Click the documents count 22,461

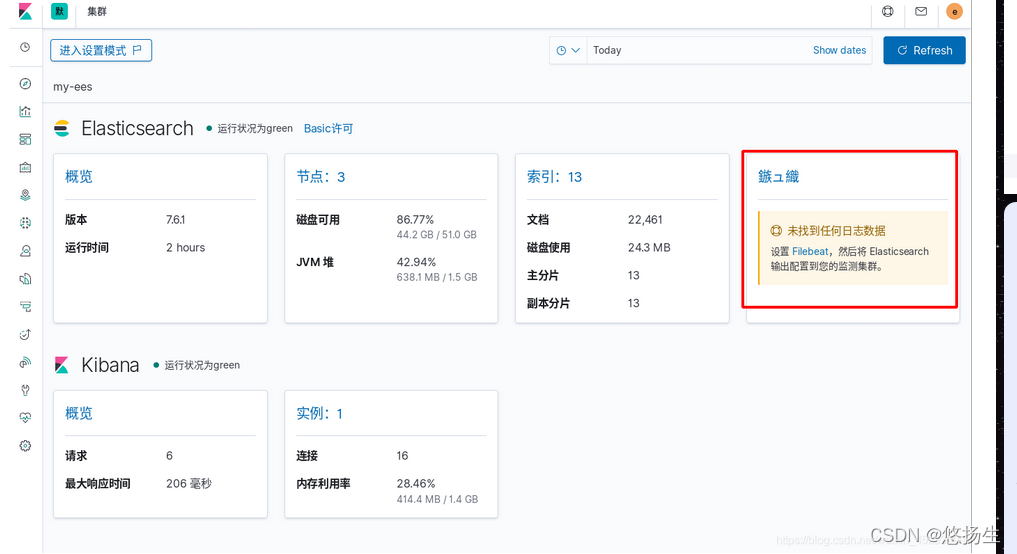[x=645, y=219]
